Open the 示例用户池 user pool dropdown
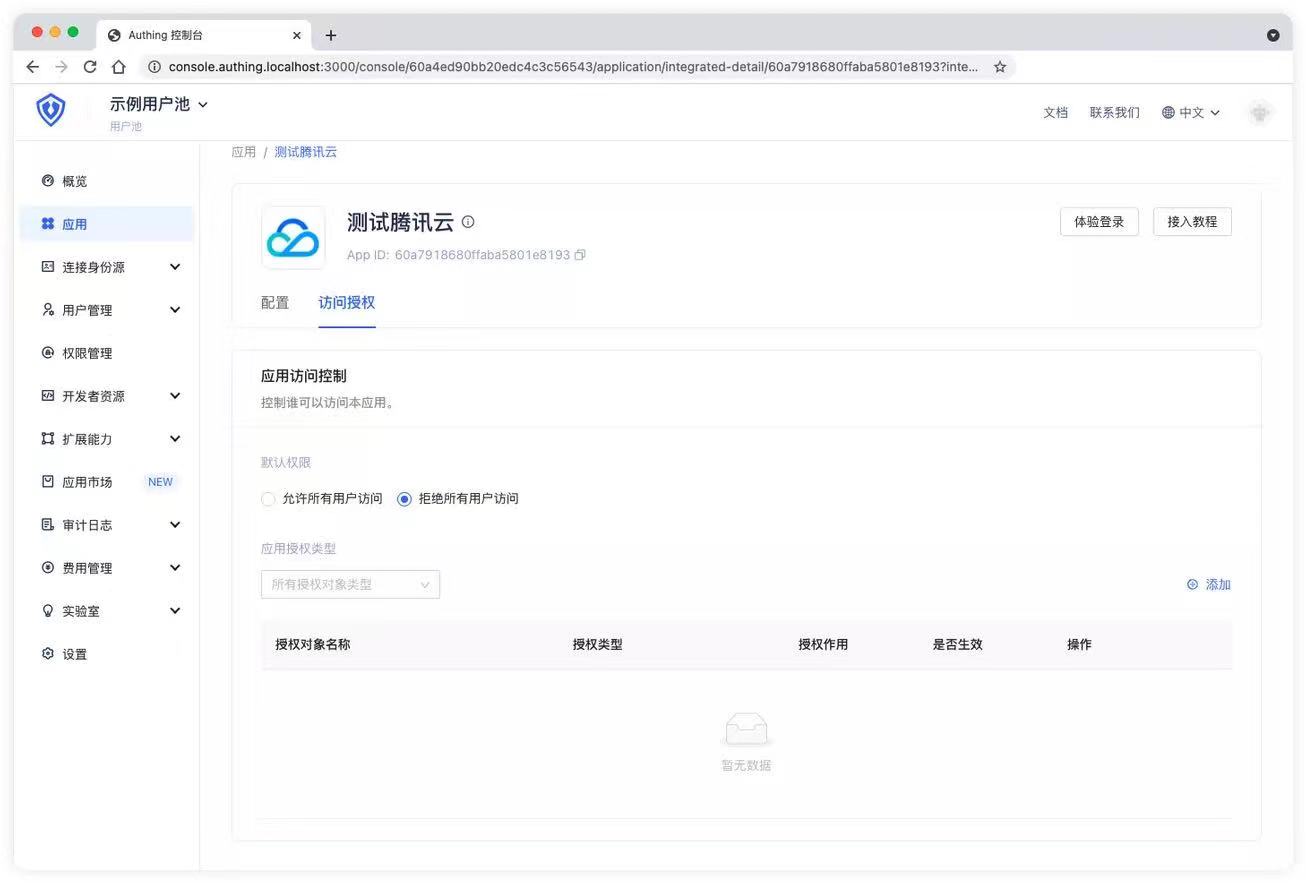The image size is (1306, 883). tap(159, 104)
